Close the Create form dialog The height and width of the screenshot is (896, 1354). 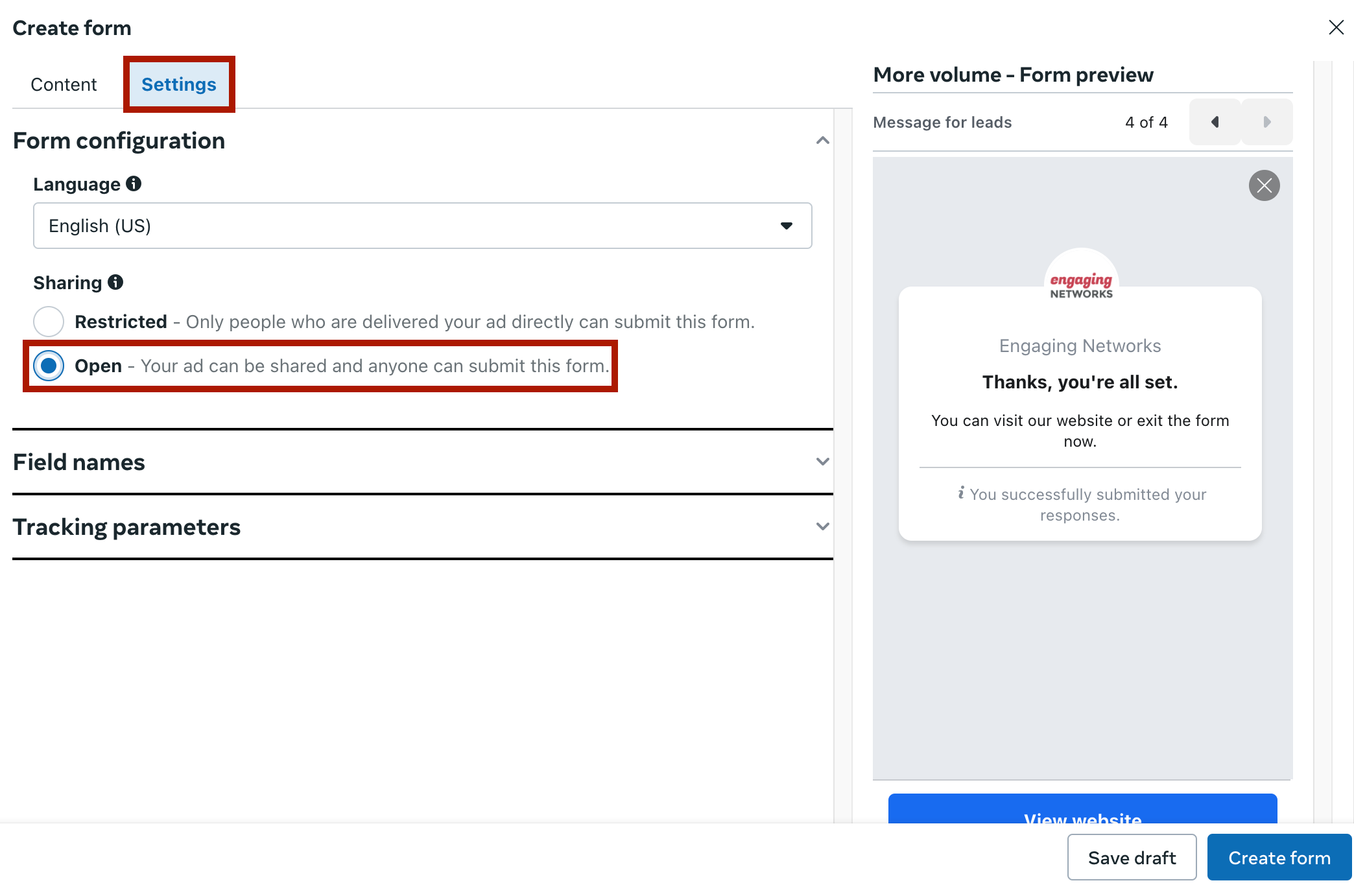1336,27
